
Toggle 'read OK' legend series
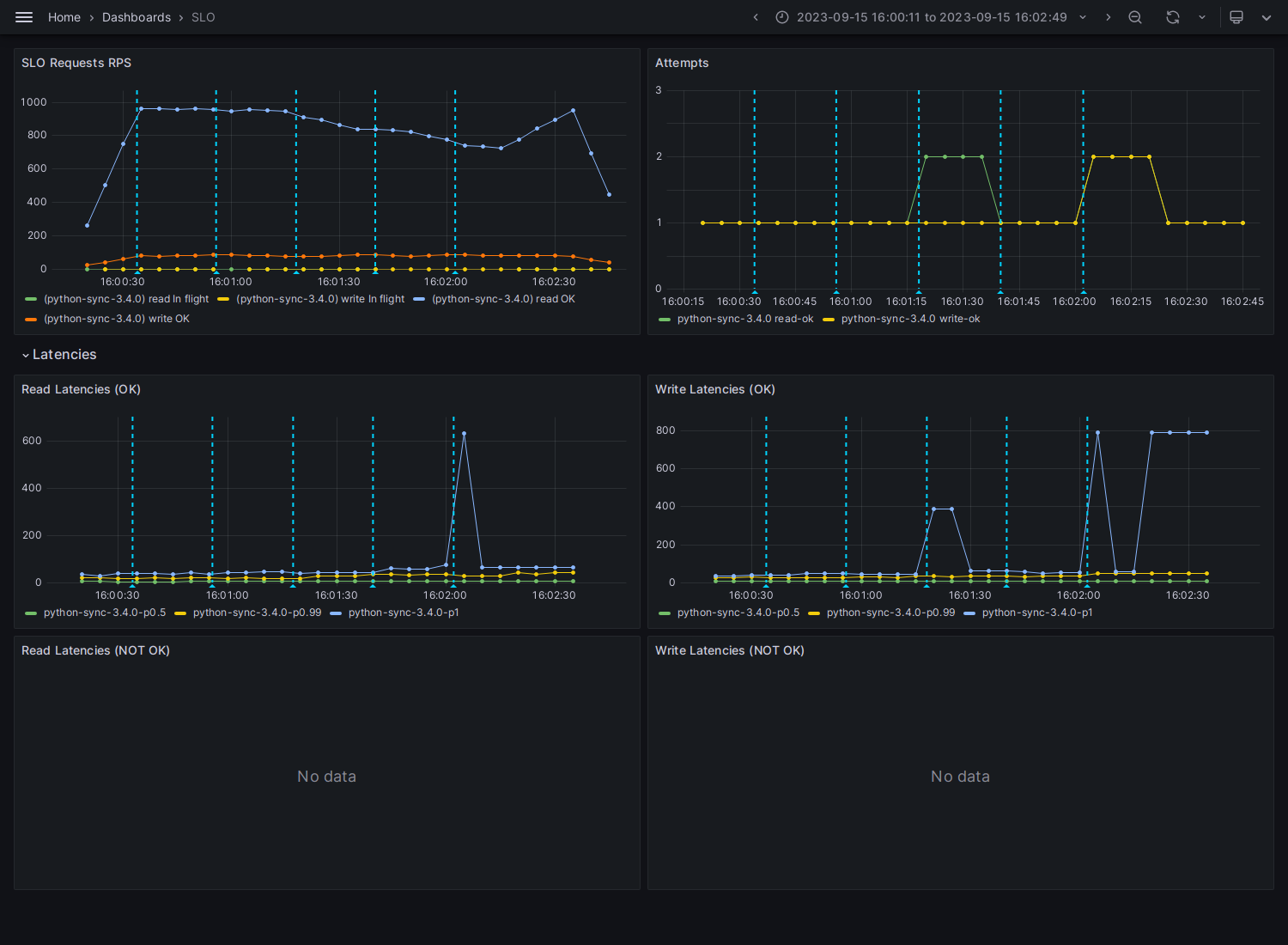pyautogui.click(x=503, y=299)
